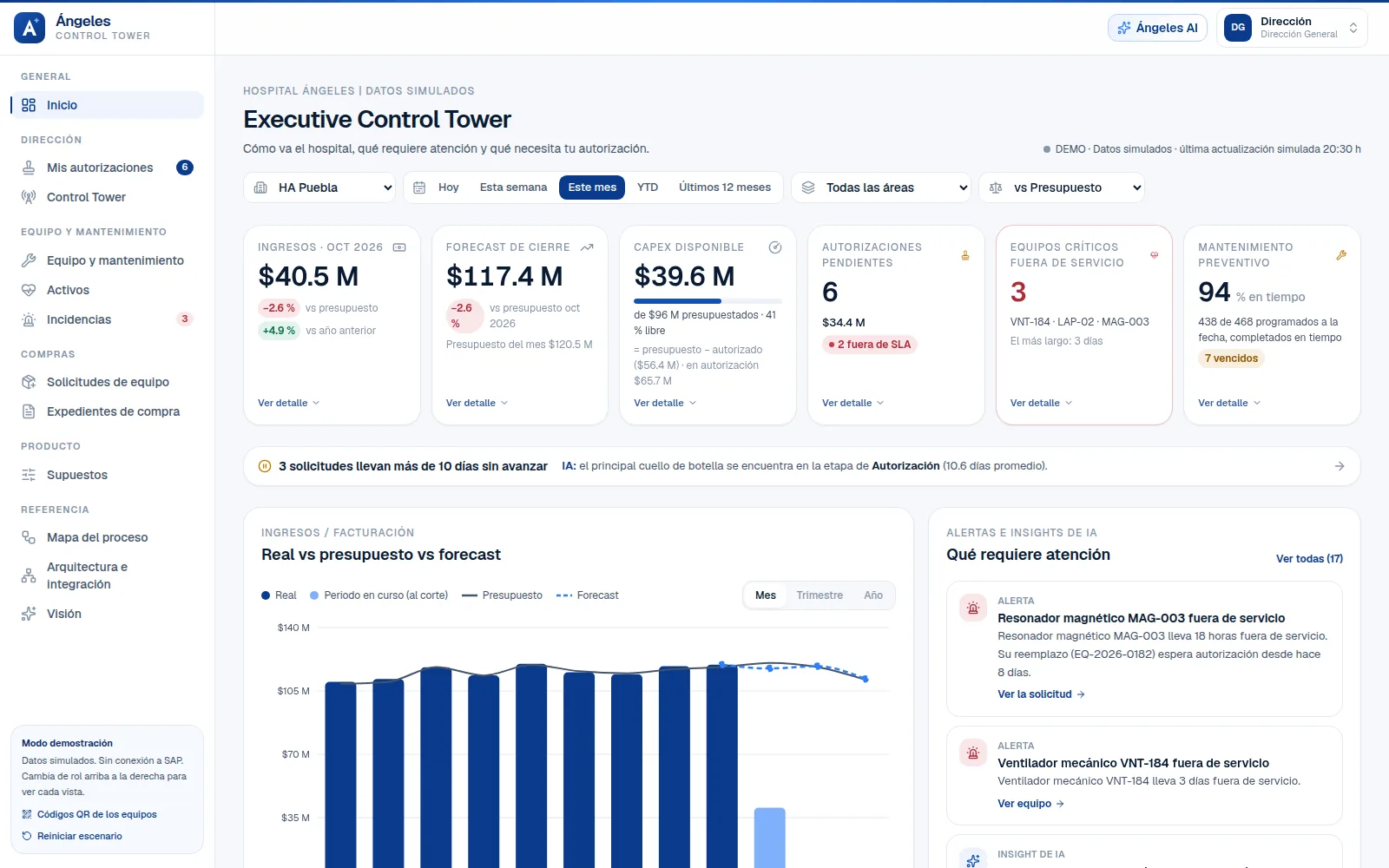Click the Visión sparkle icon
The height and width of the screenshot is (868, 1389).
pyautogui.click(x=29, y=614)
